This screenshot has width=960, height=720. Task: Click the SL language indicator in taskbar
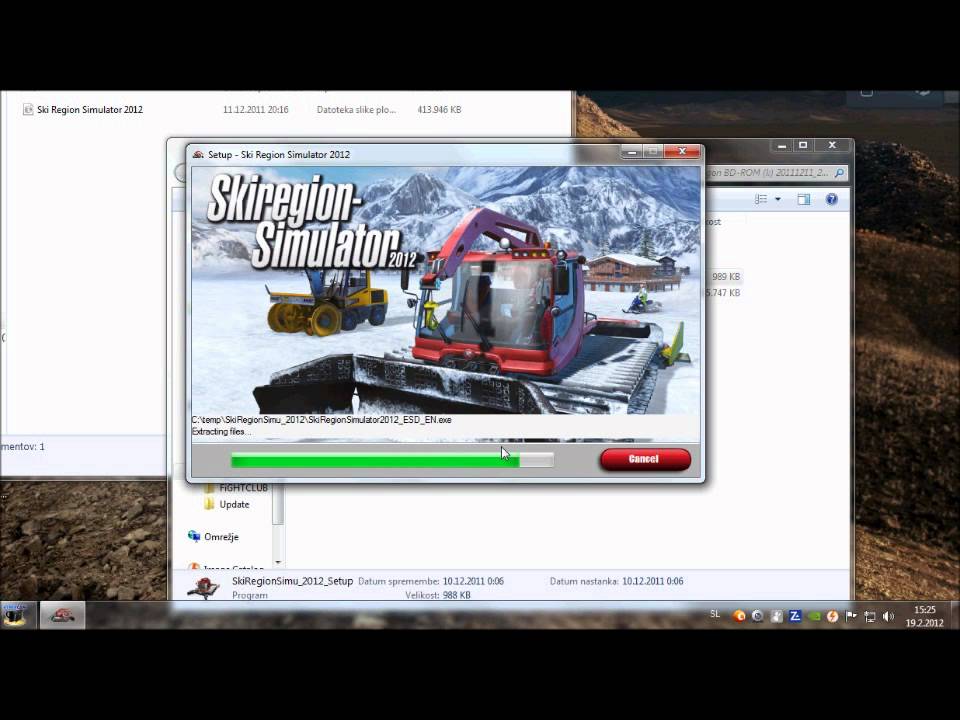(x=715, y=614)
